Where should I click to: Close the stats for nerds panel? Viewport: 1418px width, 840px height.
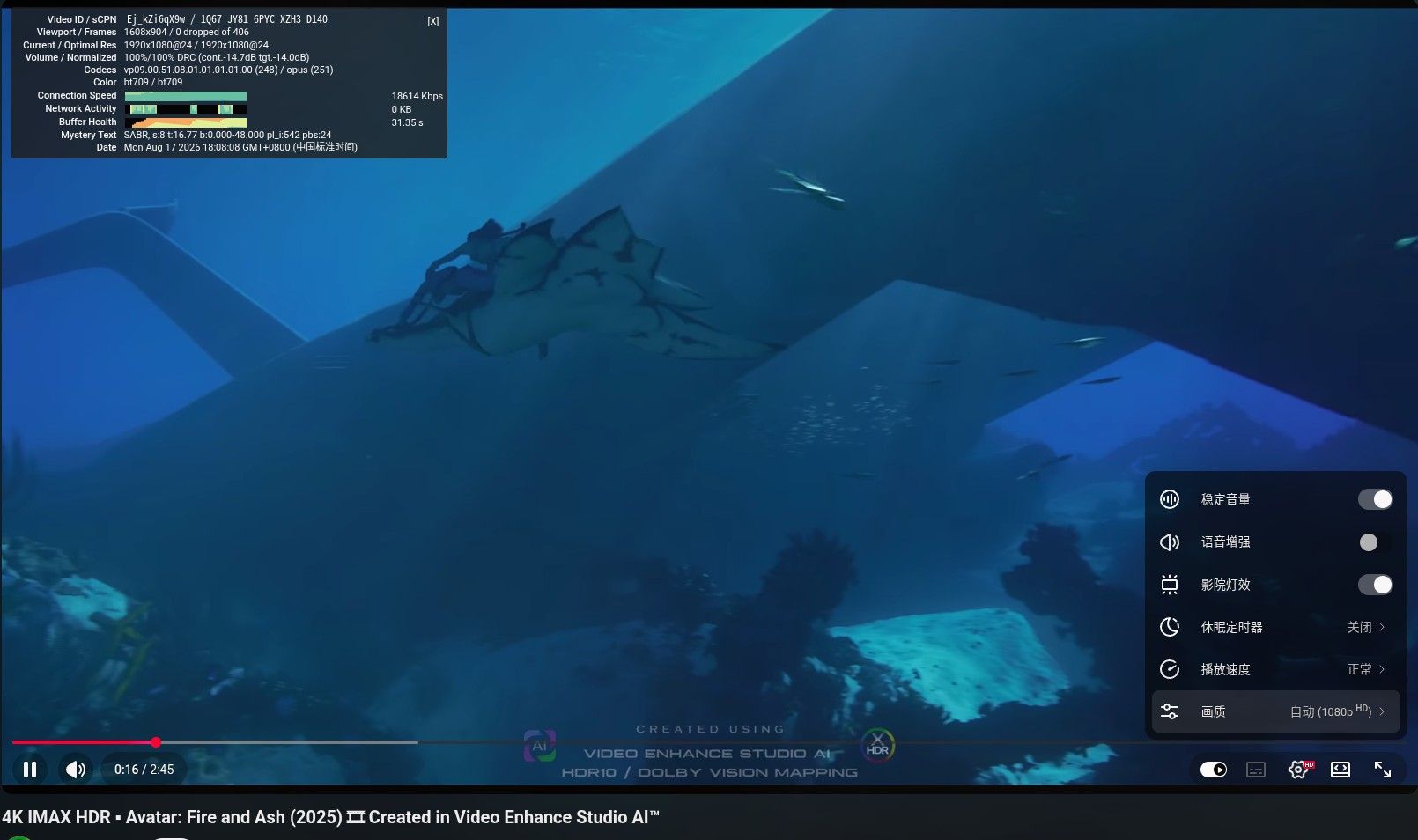[433, 21]
